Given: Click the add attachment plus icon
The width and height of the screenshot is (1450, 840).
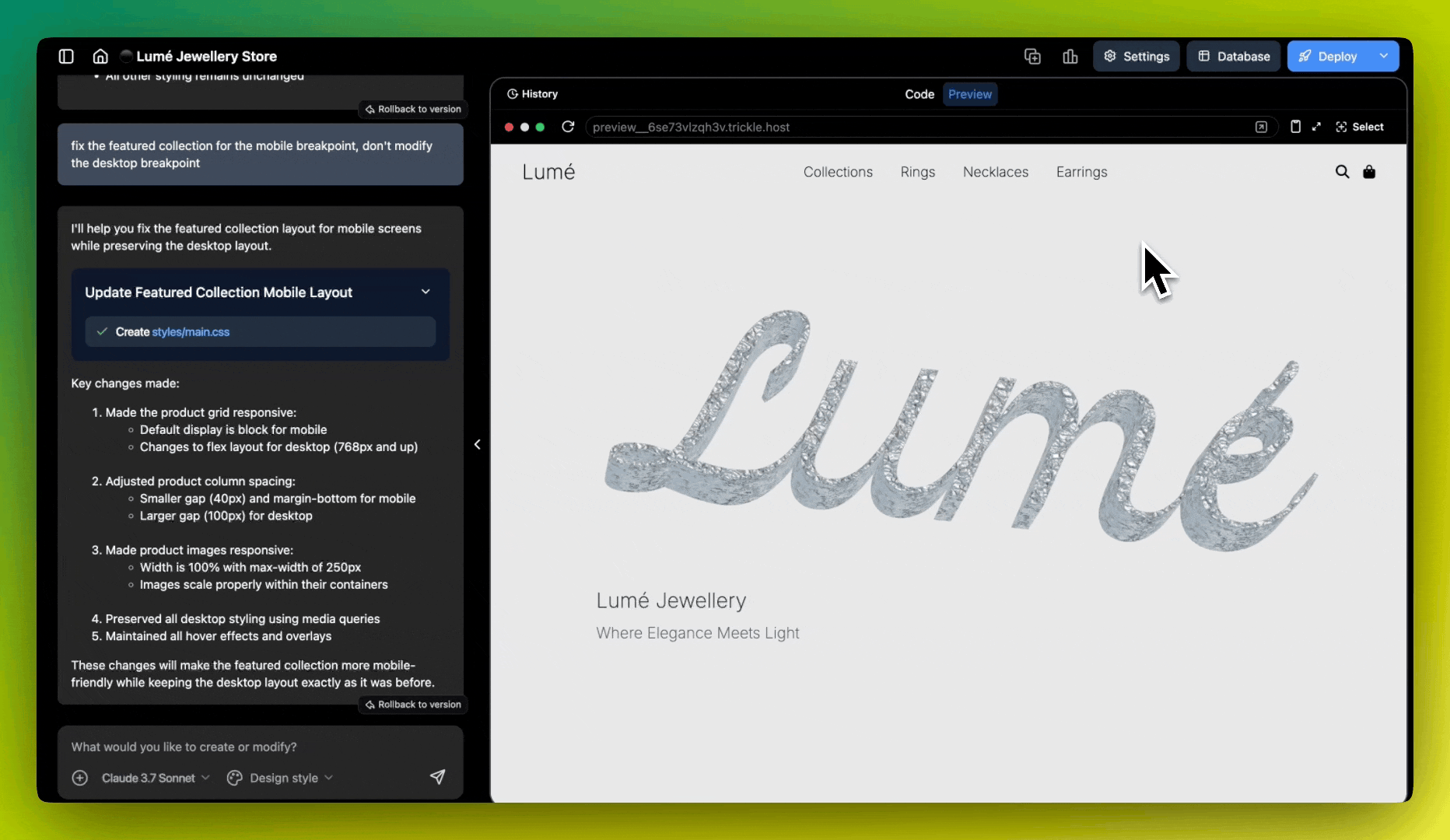Looking at the screenshot, I should 79,778.
